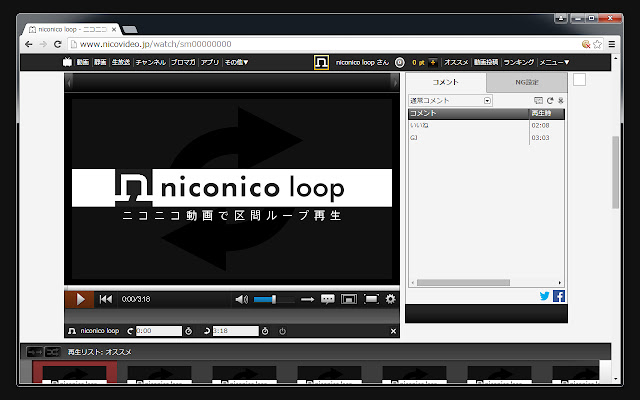Set loop end to current time stopwatch
Viewport: 640px width, 400px height.
(x=265, y=331)
